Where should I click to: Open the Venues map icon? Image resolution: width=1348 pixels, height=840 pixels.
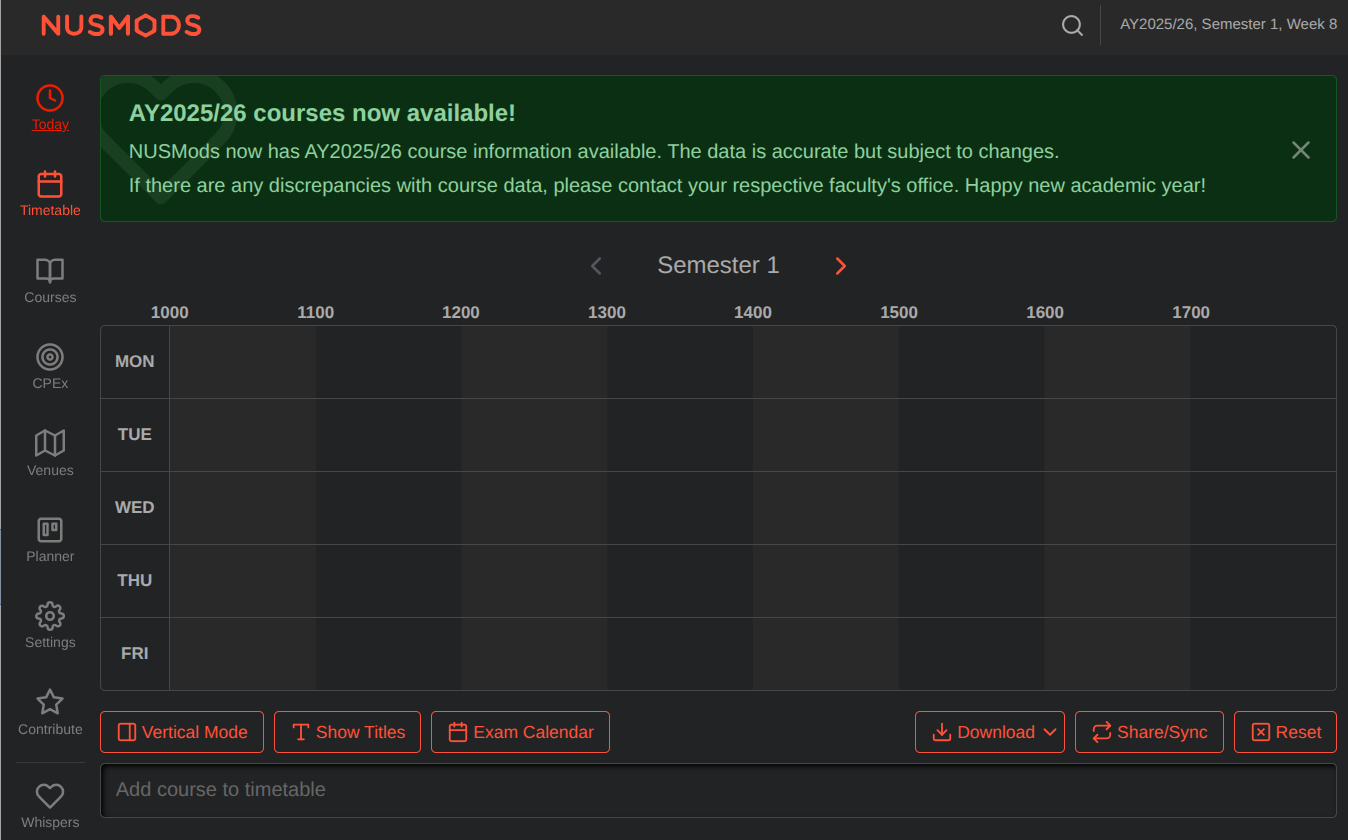tap(50, 443)
